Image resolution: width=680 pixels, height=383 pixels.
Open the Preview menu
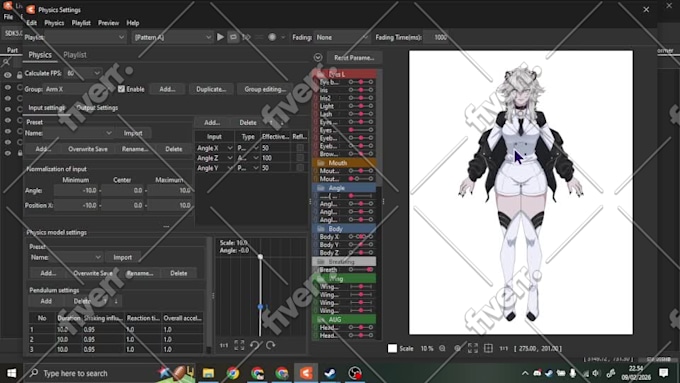[x=108, y=23]
